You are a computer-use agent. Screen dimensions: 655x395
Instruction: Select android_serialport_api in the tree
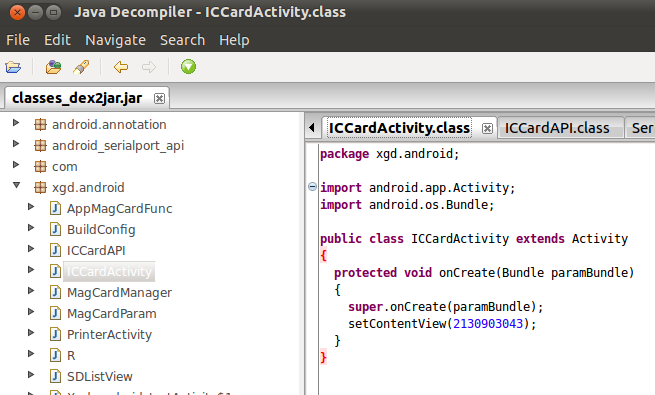pos(118,146)
